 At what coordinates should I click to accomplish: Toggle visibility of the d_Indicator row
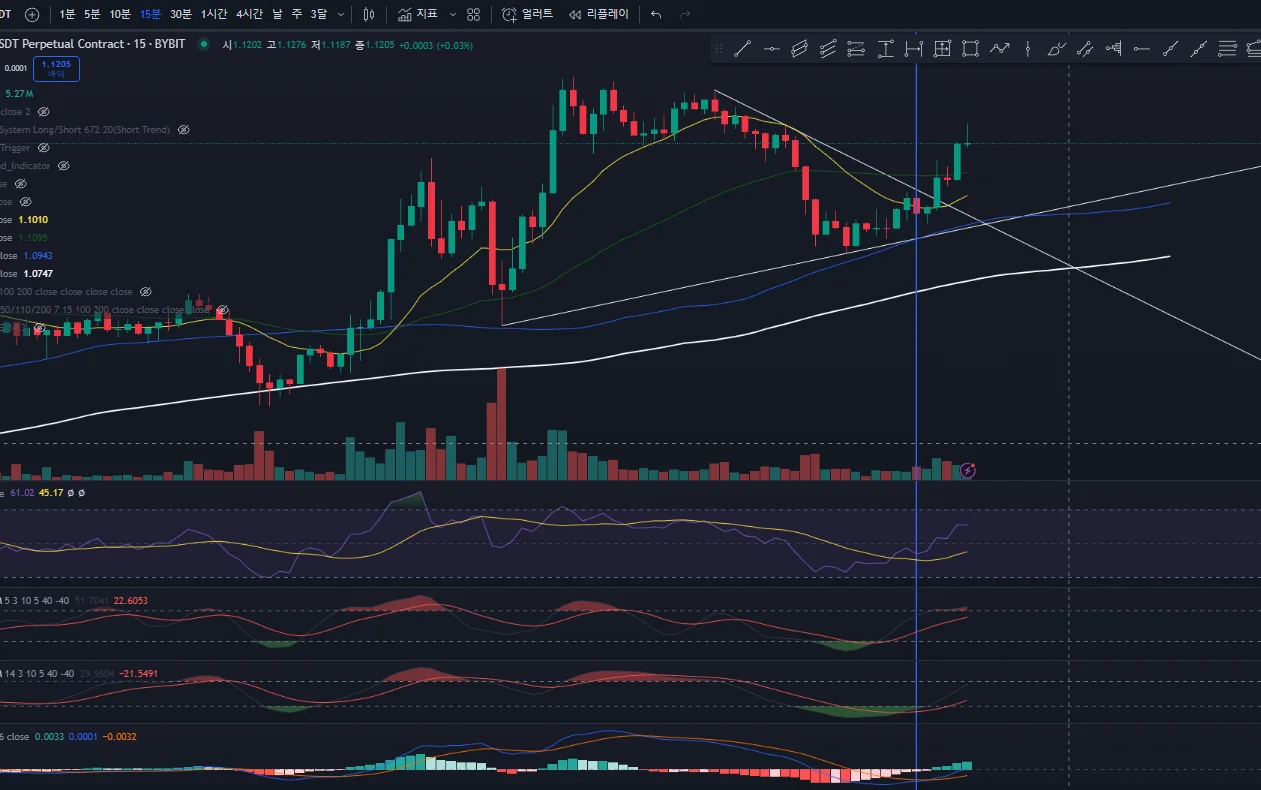tap(63, 166)
